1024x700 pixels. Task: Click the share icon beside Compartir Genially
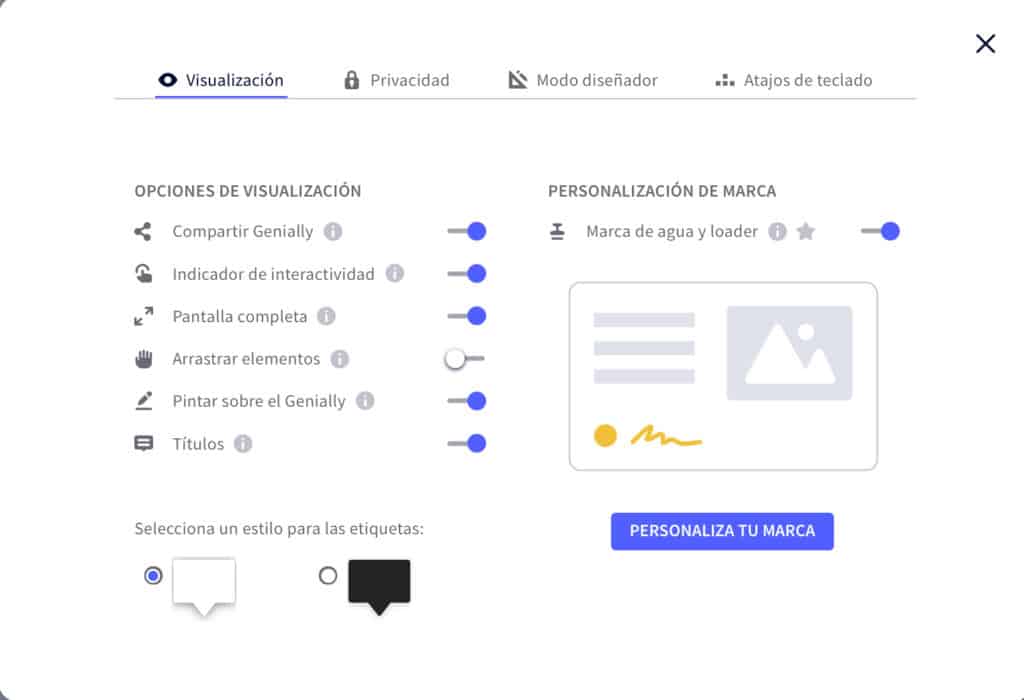pyautogui.click(x=143, y=231)
